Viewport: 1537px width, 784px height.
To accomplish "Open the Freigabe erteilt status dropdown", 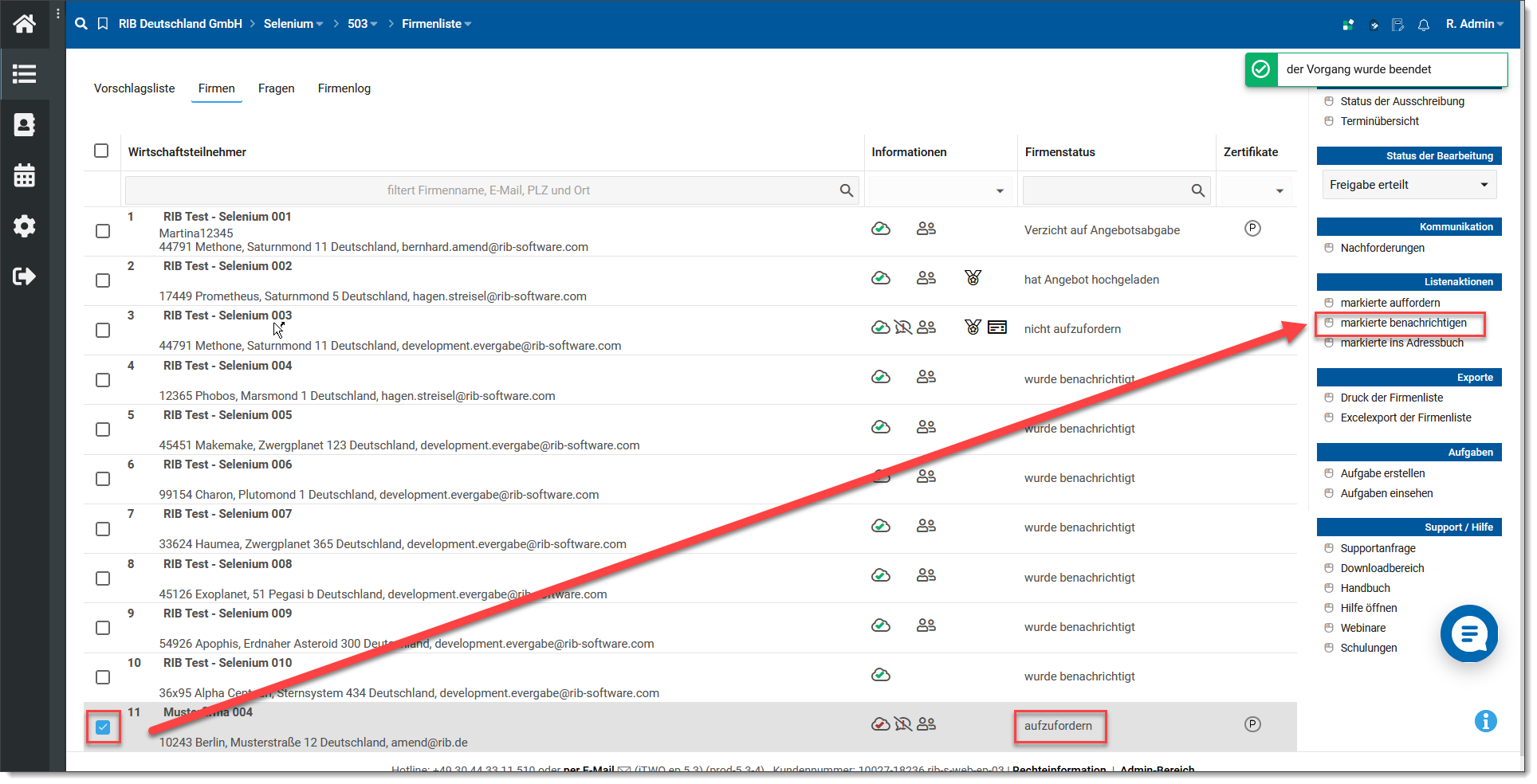I will 1409,185.
